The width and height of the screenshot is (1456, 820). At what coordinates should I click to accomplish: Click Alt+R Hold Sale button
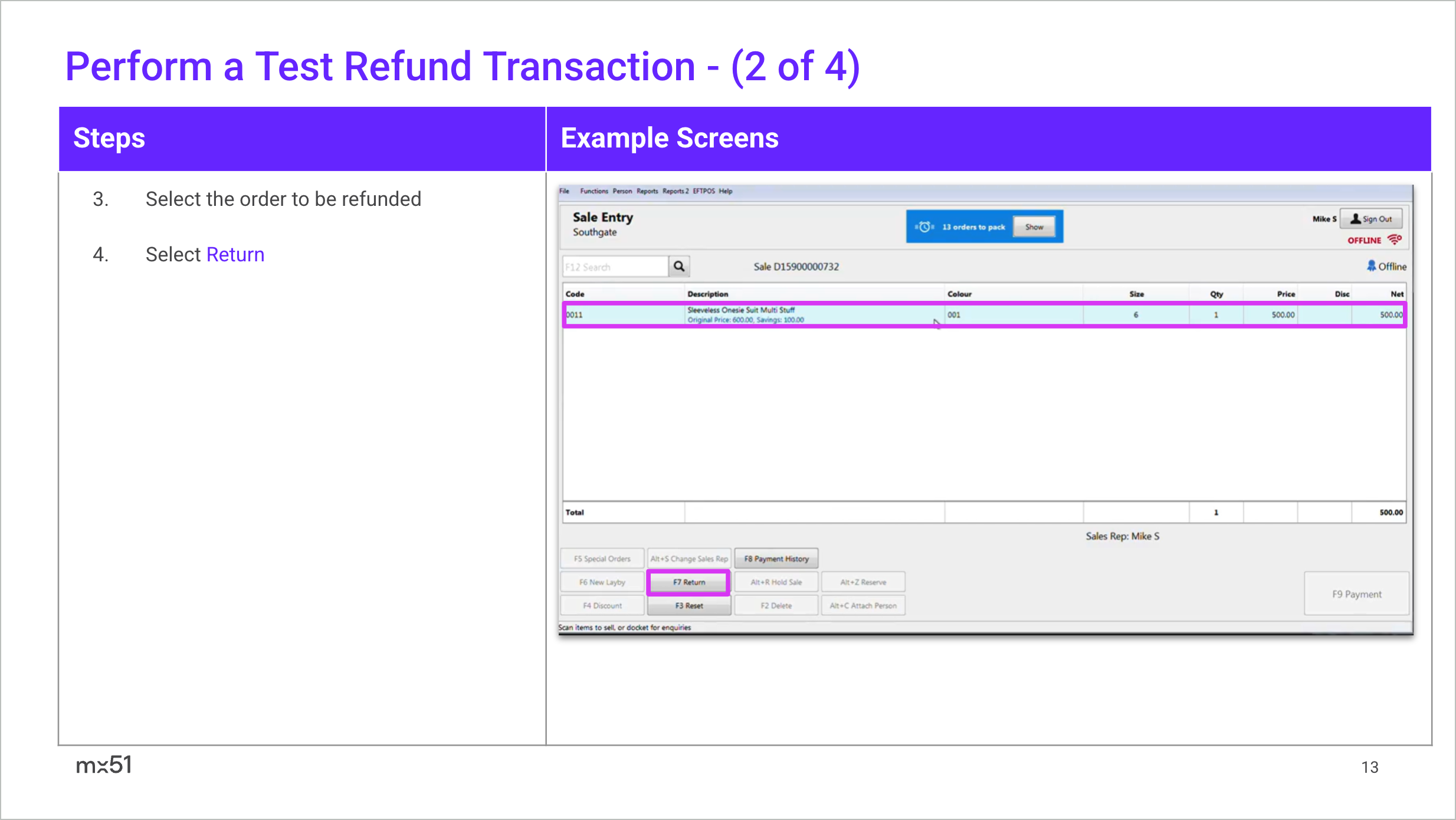(x=776, y=582)
